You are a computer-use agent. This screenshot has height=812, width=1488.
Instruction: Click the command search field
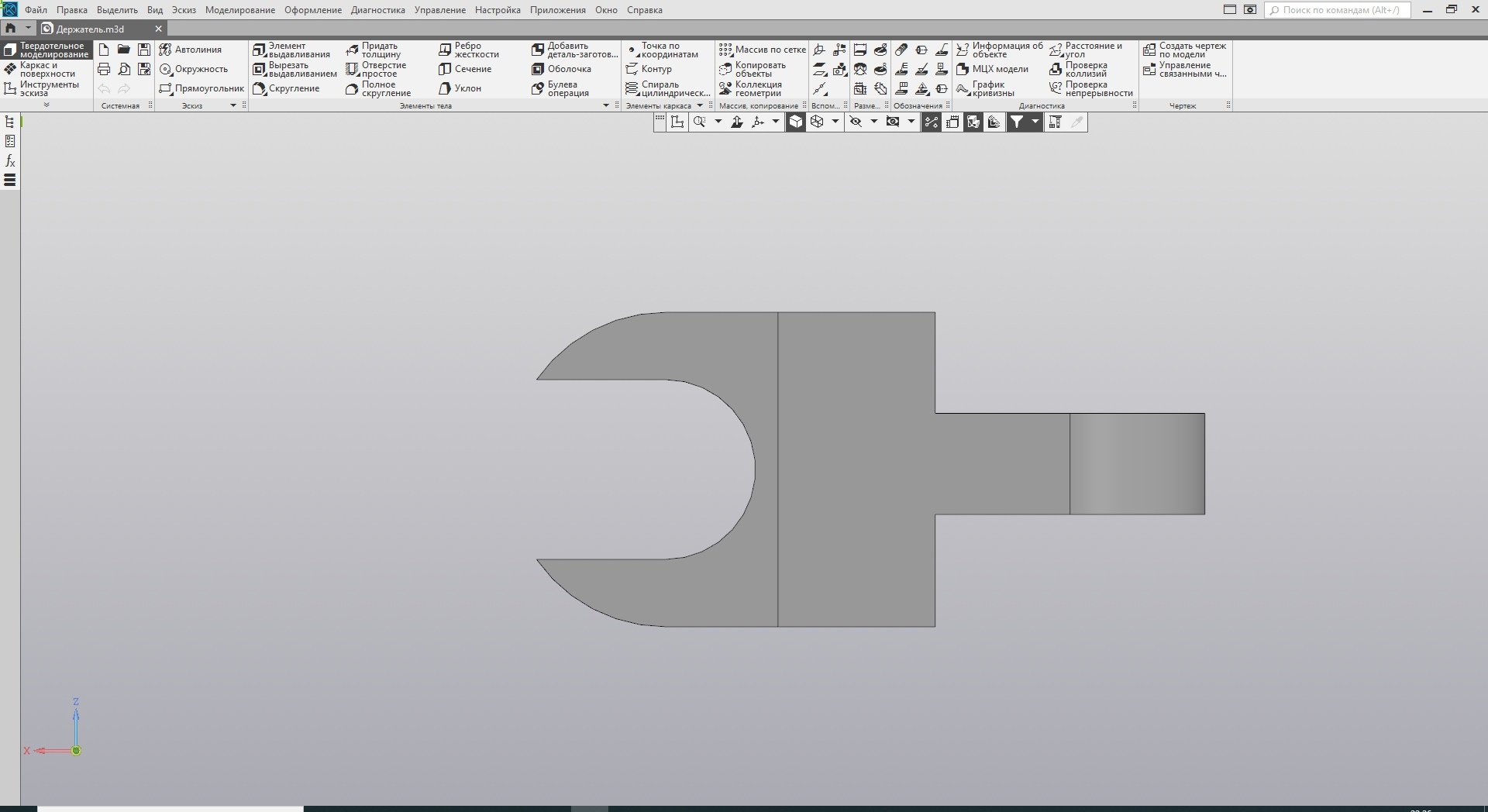pos(1339,10)
